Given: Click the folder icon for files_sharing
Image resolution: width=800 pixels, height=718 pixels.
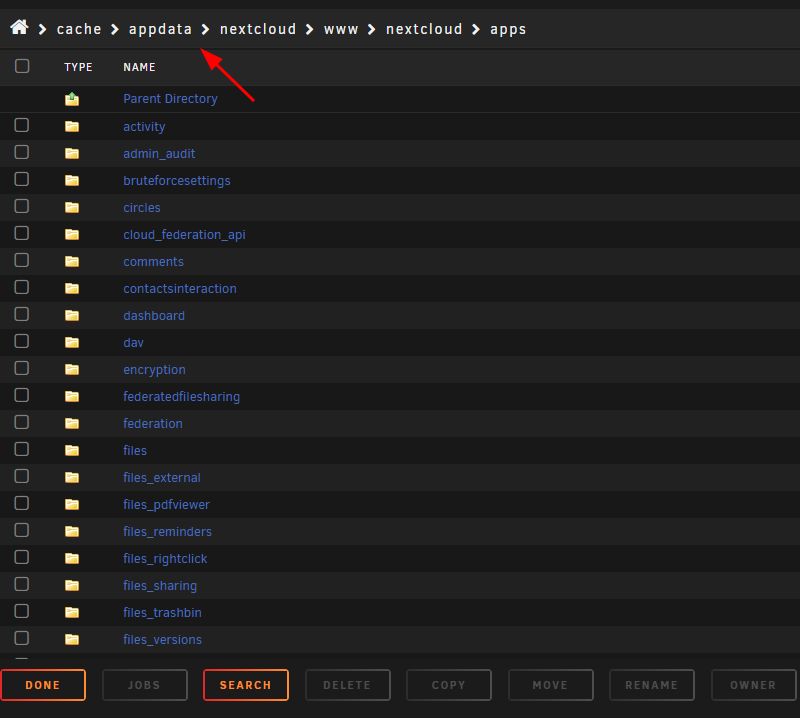Looking at the screenshot, I should click(72, 586).
